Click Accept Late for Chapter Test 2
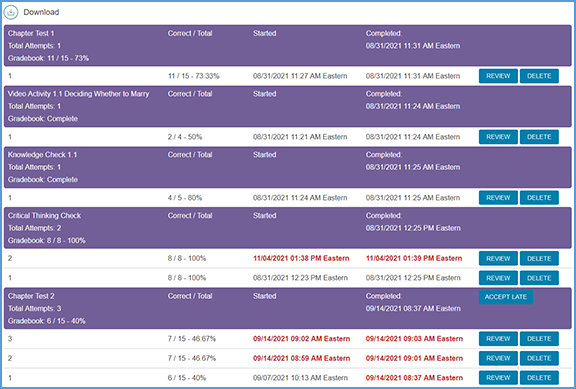This screenshot has width=576, height=389. tap(506, 297)
